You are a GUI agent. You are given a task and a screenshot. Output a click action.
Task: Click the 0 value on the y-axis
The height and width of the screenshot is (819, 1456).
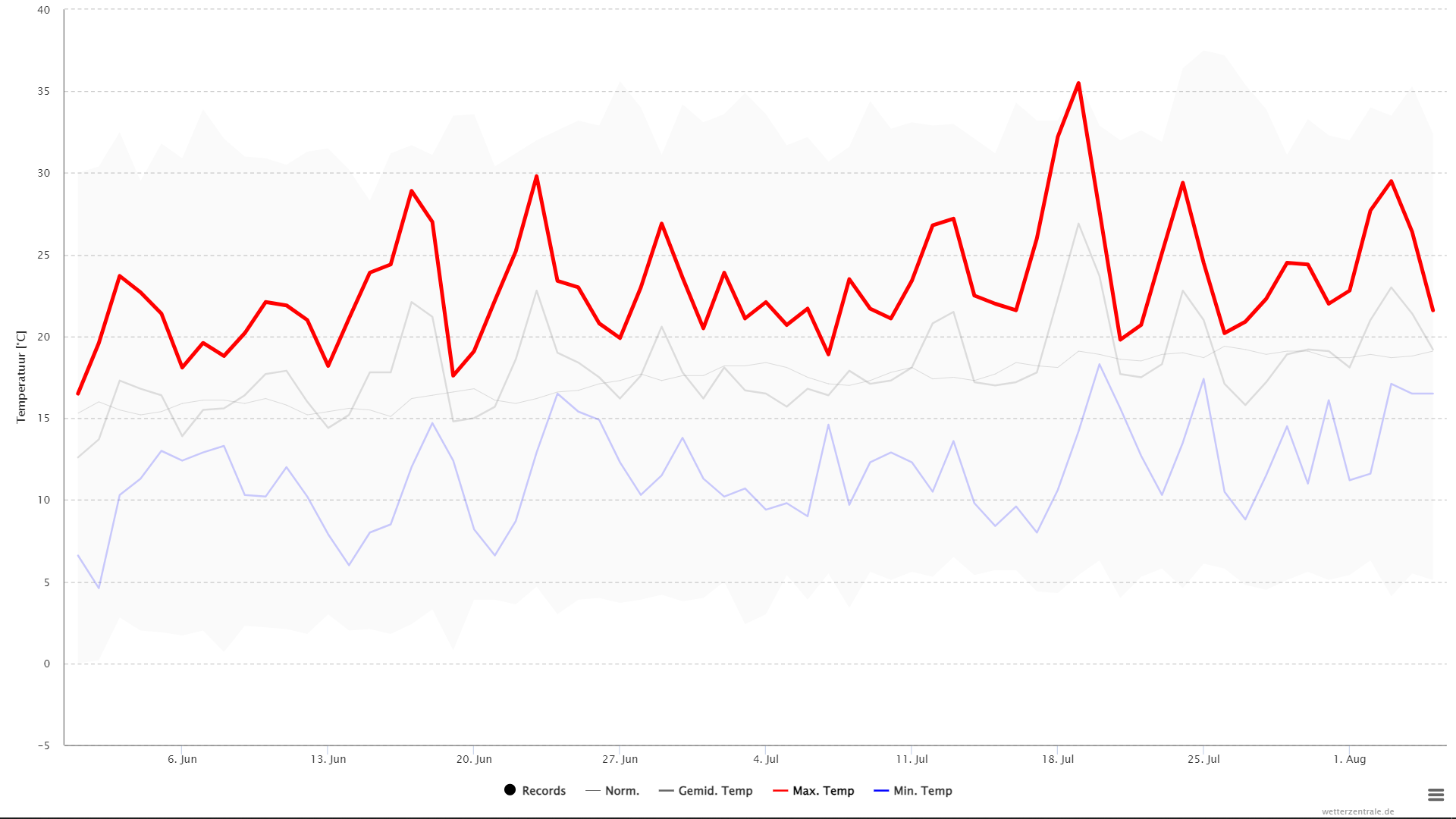47,664
